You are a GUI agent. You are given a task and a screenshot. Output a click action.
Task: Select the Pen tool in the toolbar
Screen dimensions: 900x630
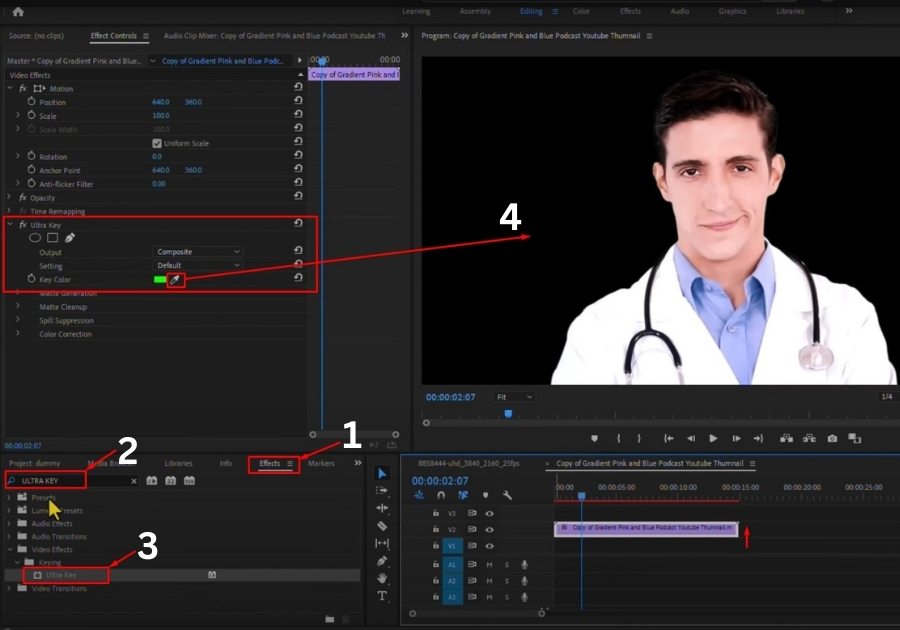382,561
